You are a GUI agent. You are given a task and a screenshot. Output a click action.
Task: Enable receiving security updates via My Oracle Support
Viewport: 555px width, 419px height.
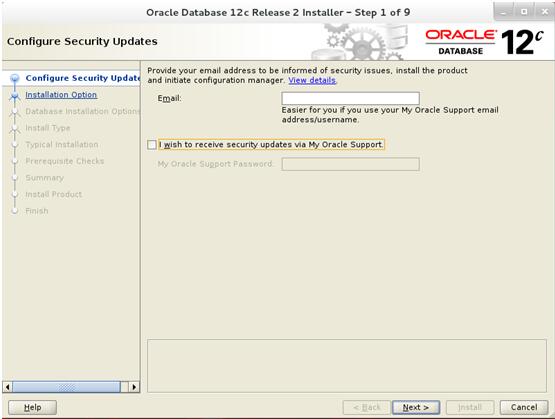coord(152,145)
